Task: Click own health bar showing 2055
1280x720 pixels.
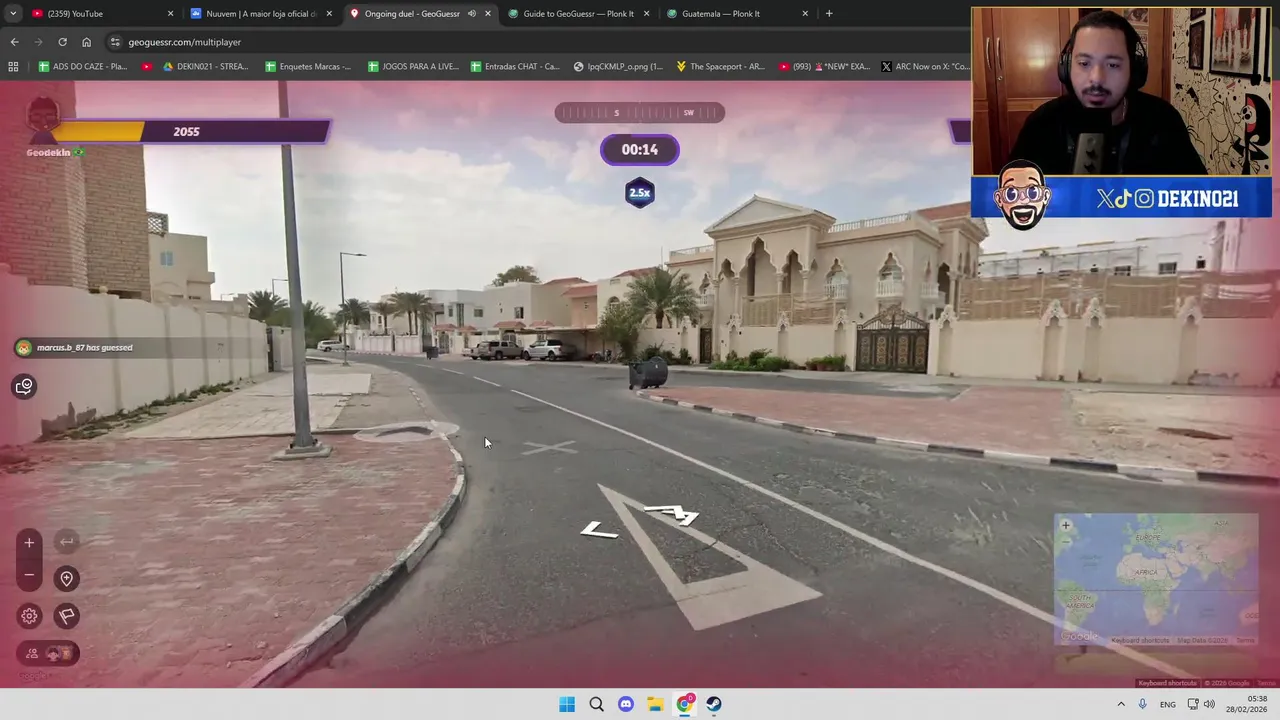Action: click(190, 131)
